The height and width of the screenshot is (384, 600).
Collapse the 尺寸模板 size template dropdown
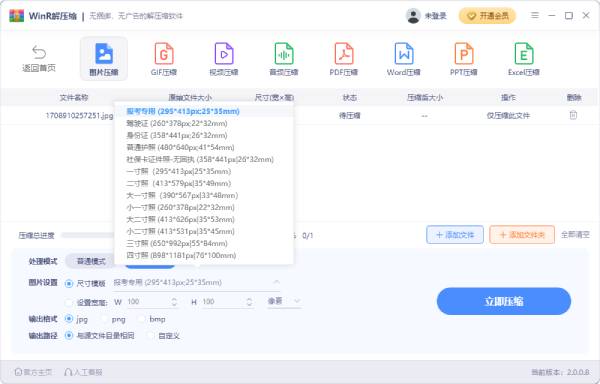coord(276,282)
